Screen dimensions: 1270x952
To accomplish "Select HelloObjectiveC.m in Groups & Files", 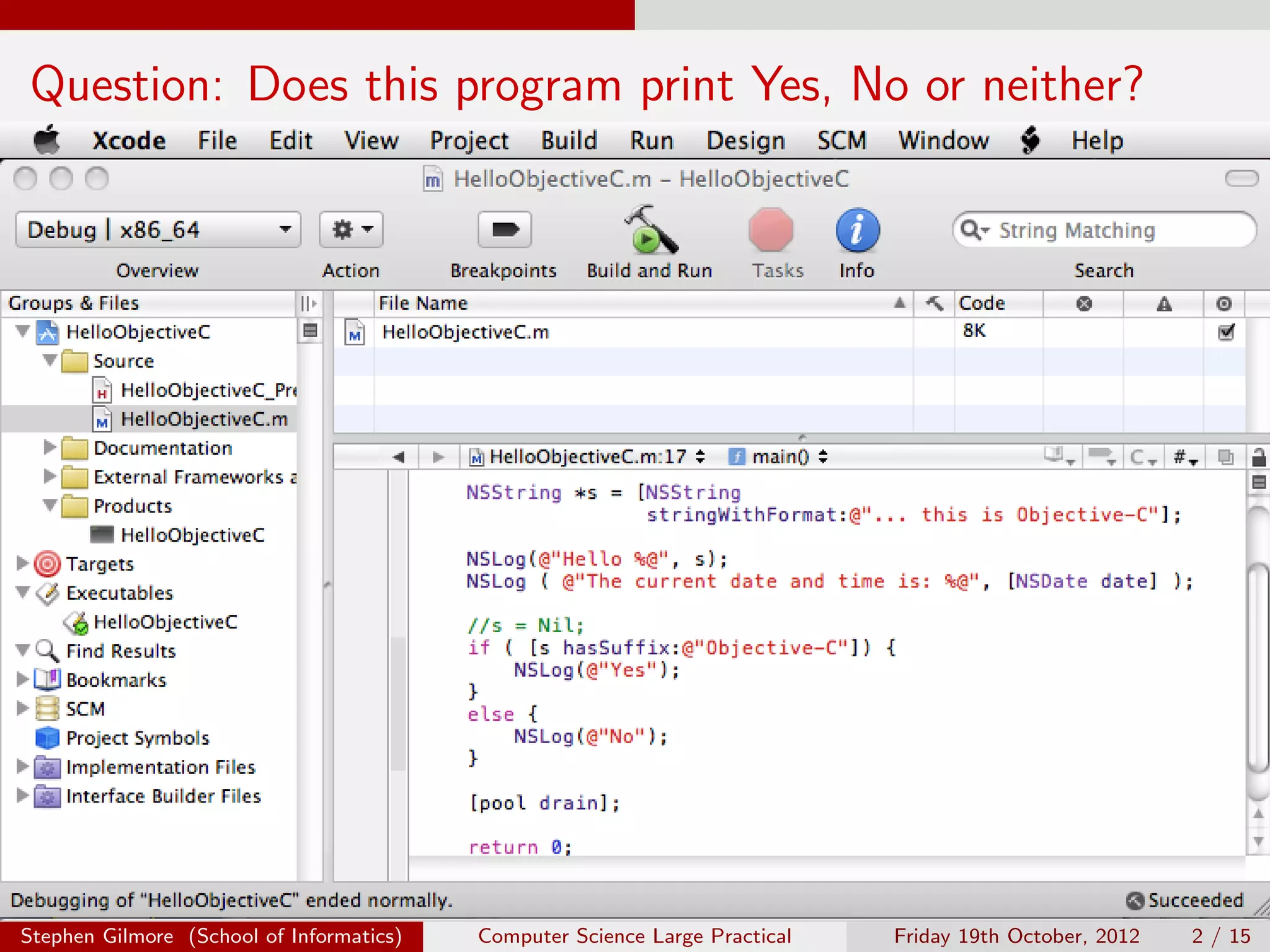I will coord(203,420).
